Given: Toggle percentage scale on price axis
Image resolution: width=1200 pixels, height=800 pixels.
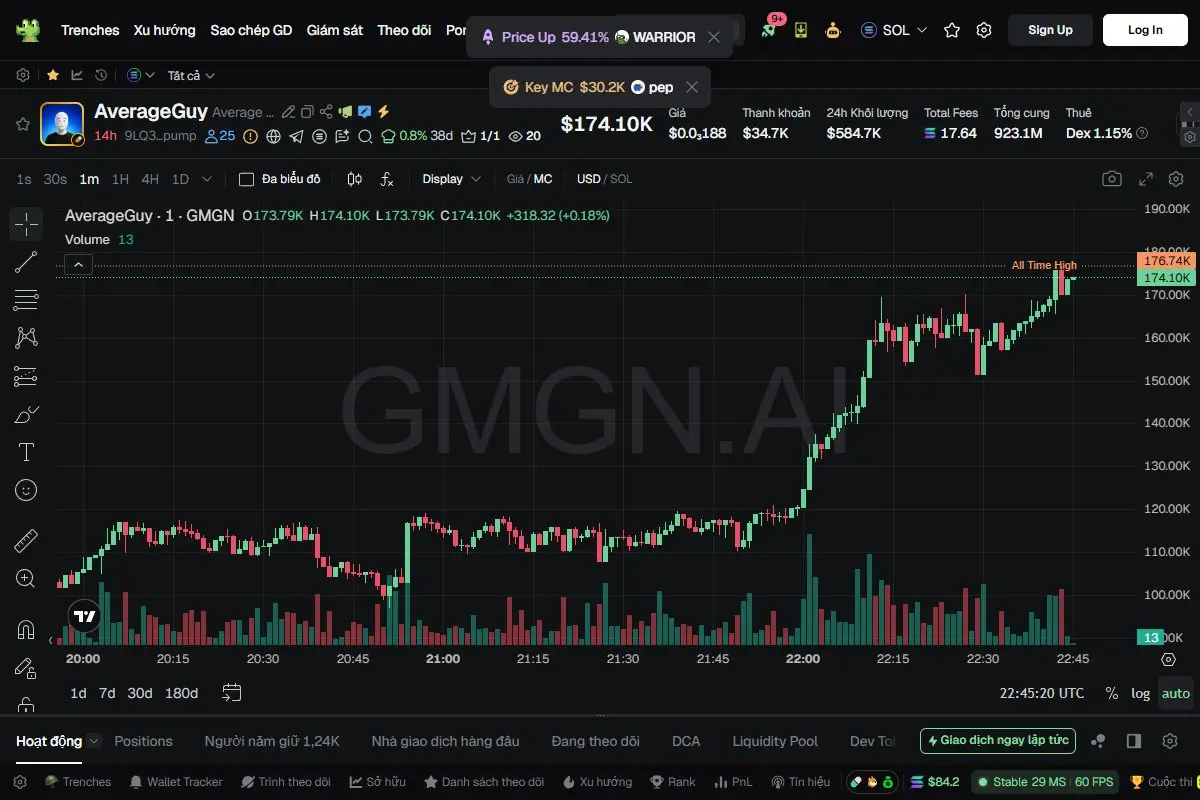Looking at the screenshot, I should point(1111,693).
